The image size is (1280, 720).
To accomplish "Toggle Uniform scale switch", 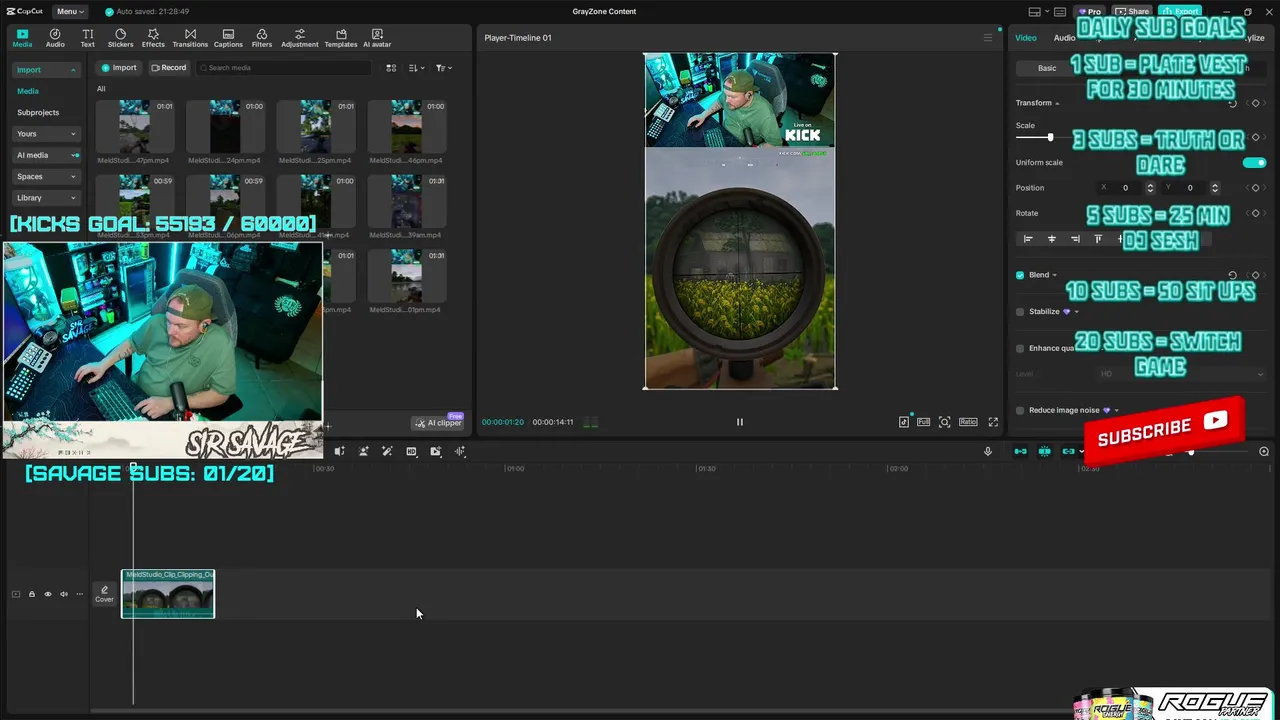I will click(1254, 162).
